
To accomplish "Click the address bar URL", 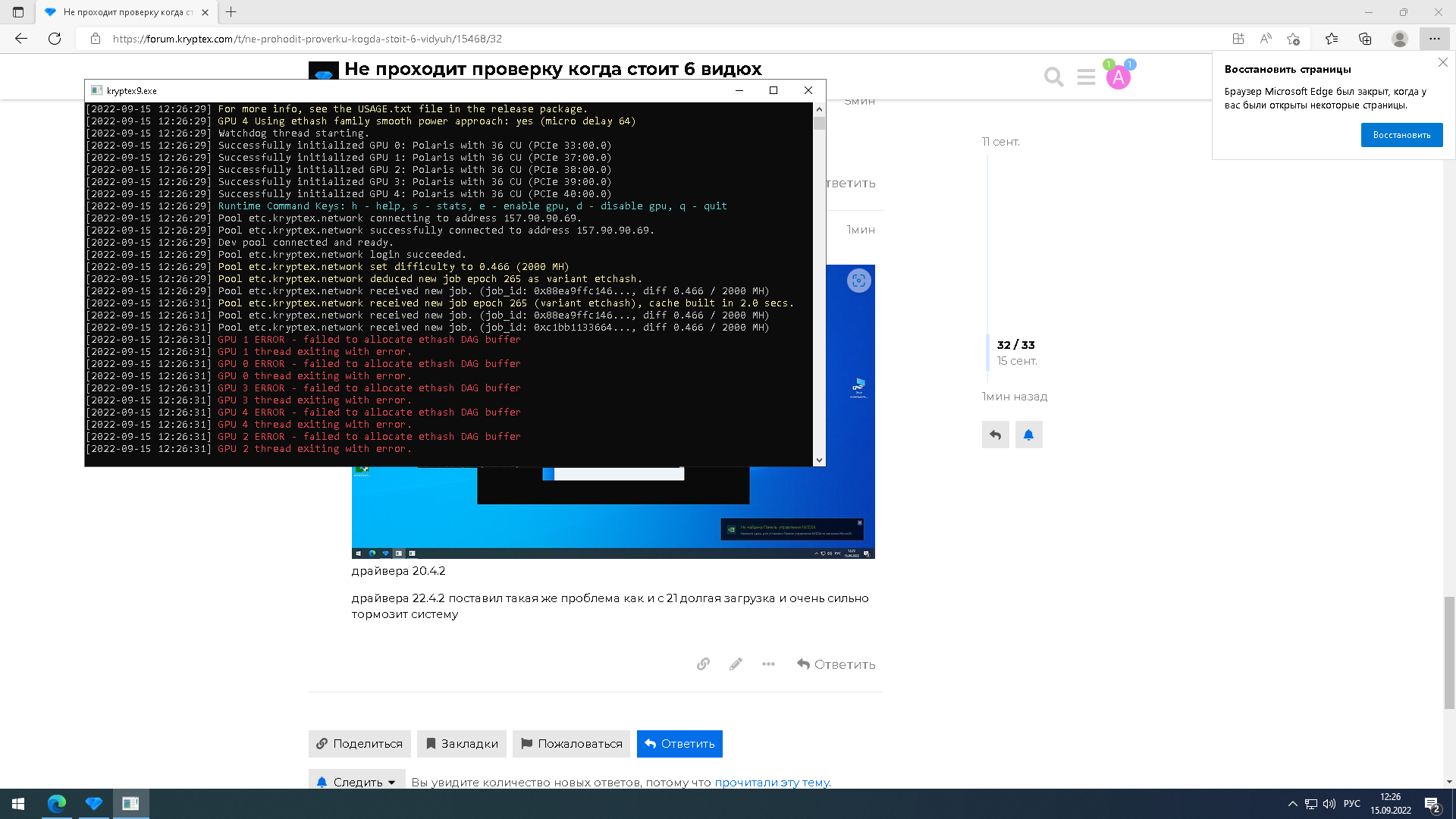I will pos(307,39).
